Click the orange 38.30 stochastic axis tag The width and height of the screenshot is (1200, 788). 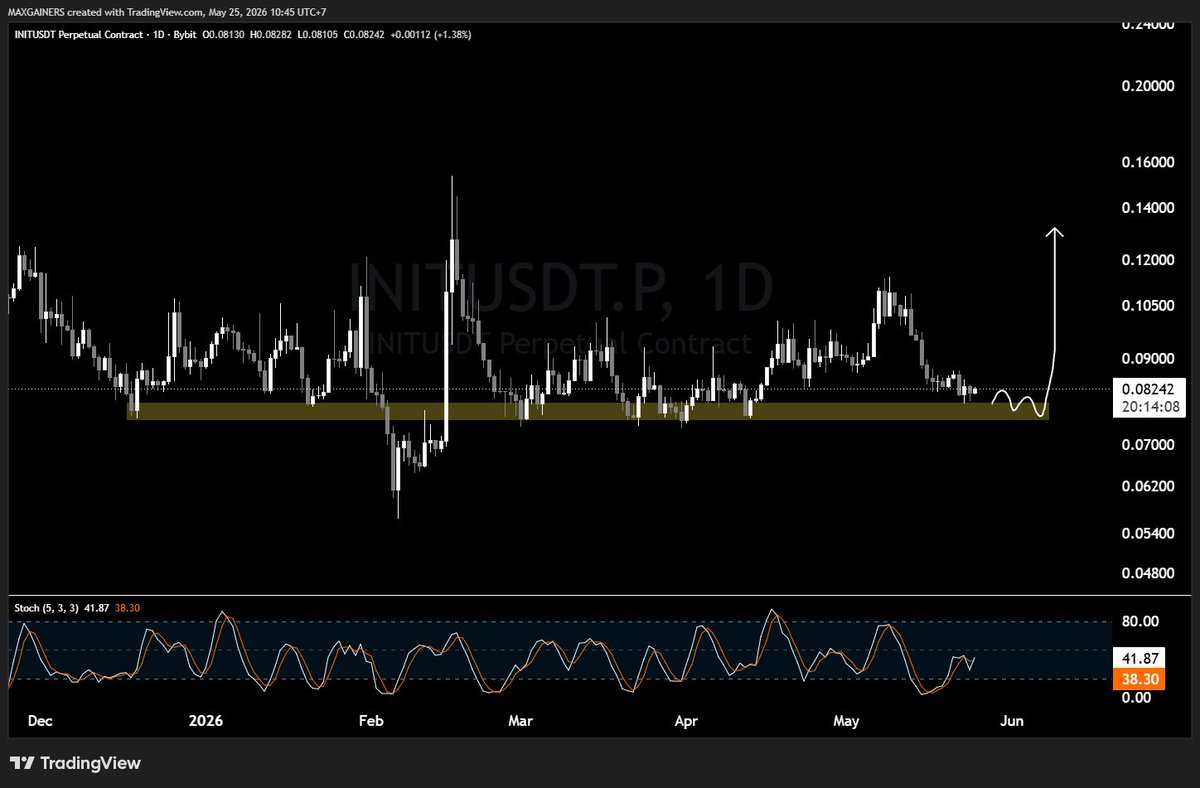pos(1140,677)
